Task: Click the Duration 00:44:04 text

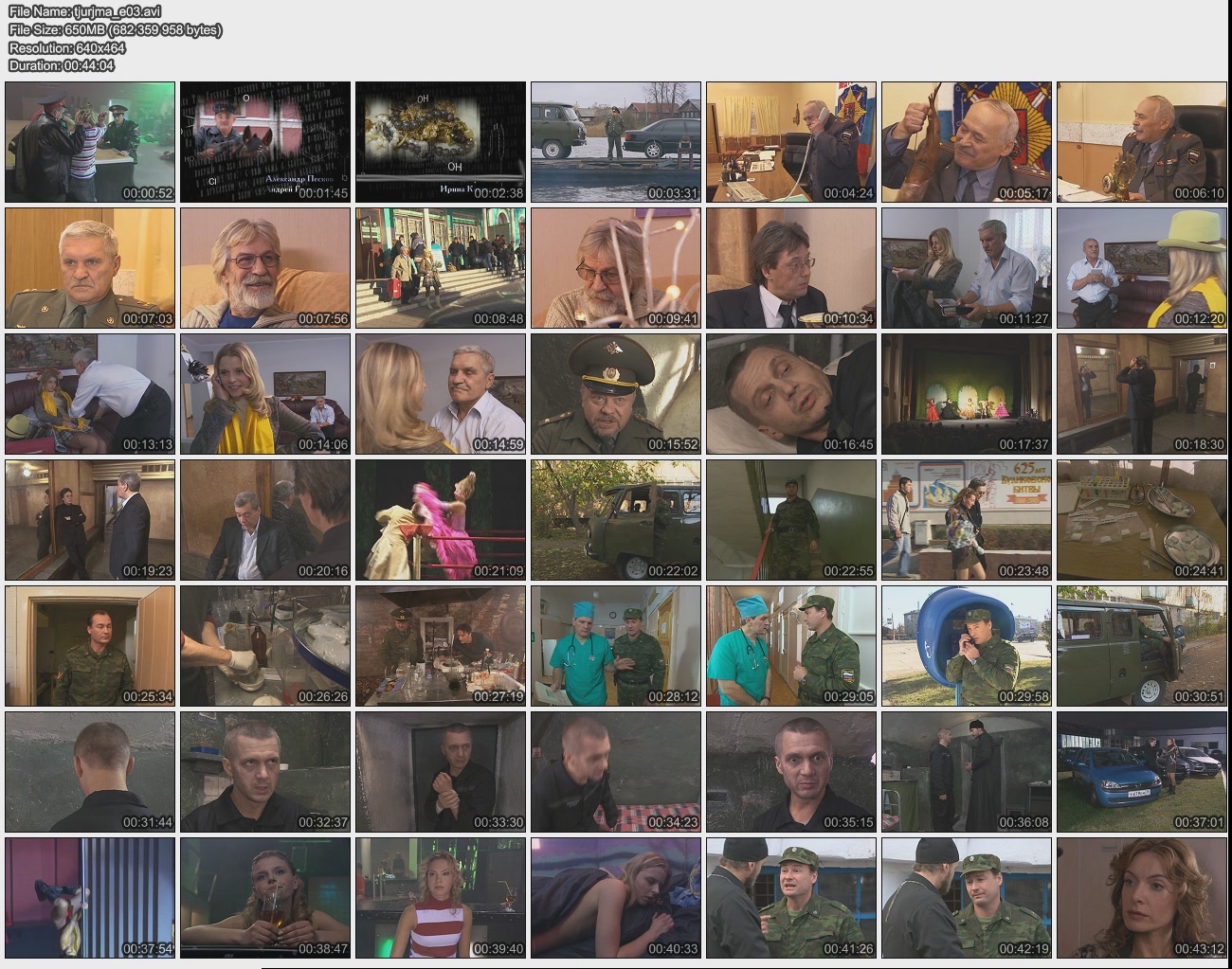Action: pos(62,65)
